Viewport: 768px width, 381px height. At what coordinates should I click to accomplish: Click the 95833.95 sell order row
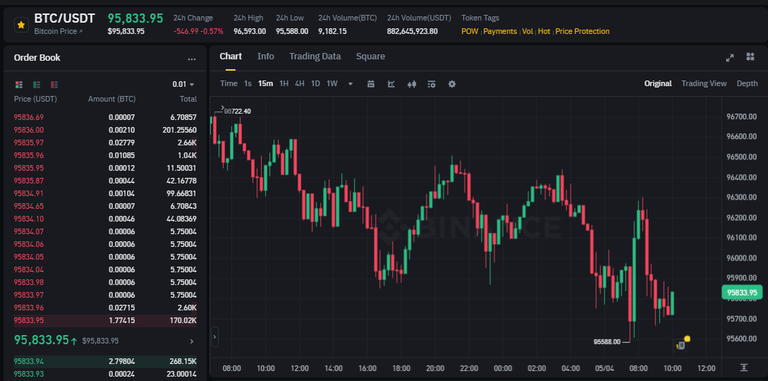pos(105,321)
